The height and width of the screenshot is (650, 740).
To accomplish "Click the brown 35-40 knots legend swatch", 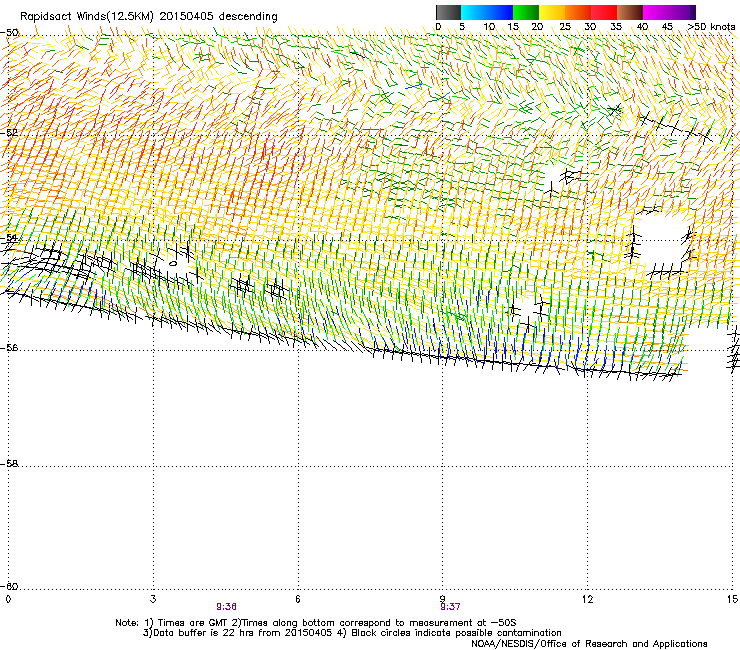I will [x=630, y=12].
